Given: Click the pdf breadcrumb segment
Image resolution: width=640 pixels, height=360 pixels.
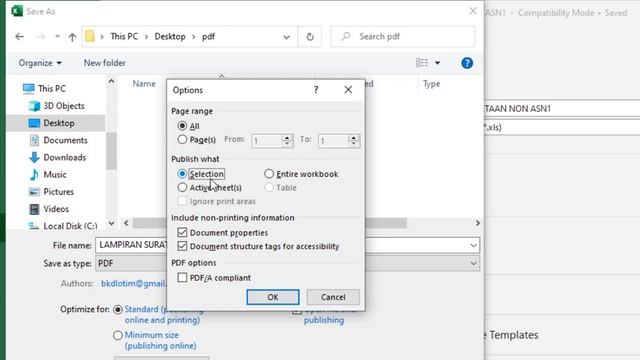Looking at the screenshot, I should 209,37.
